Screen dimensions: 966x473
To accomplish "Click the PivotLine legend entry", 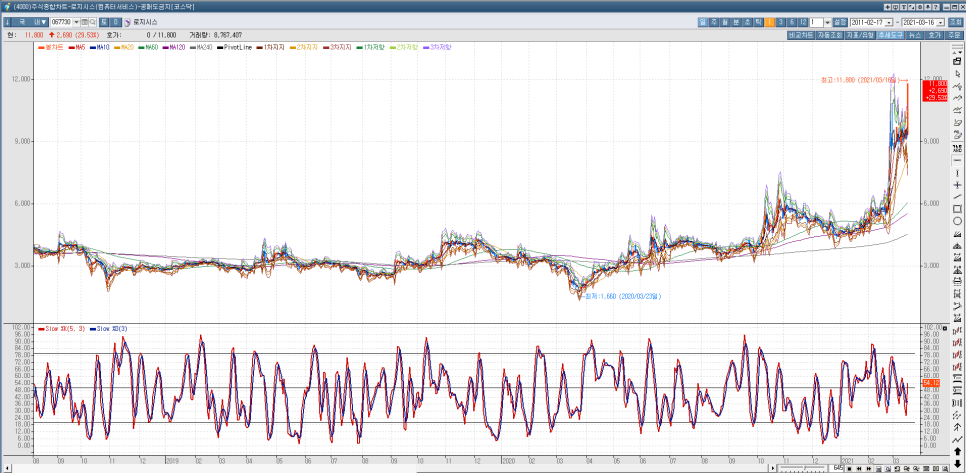I will click(x=234, y=47).
